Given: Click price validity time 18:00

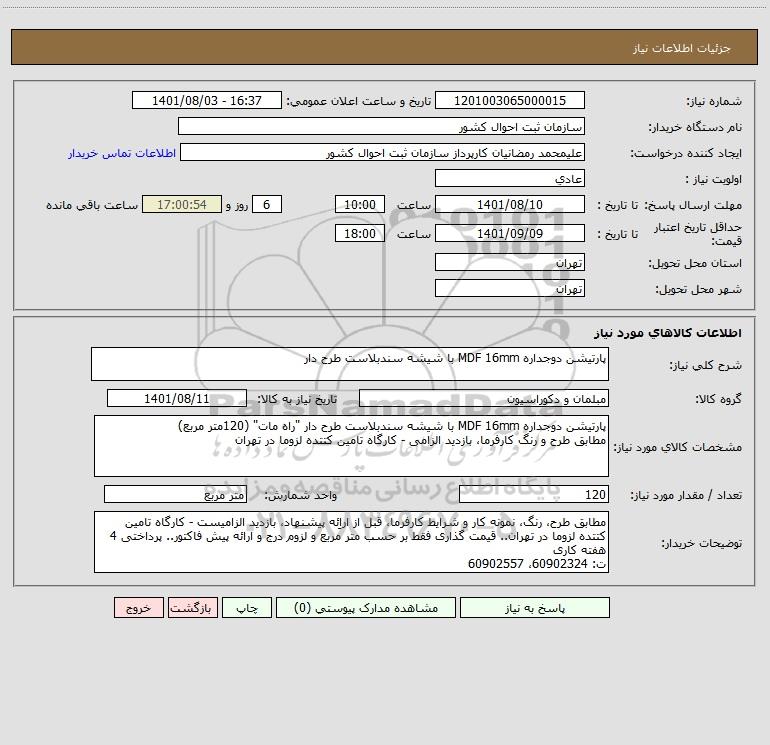Looking at the screenshot, I should tap(359, 233).
